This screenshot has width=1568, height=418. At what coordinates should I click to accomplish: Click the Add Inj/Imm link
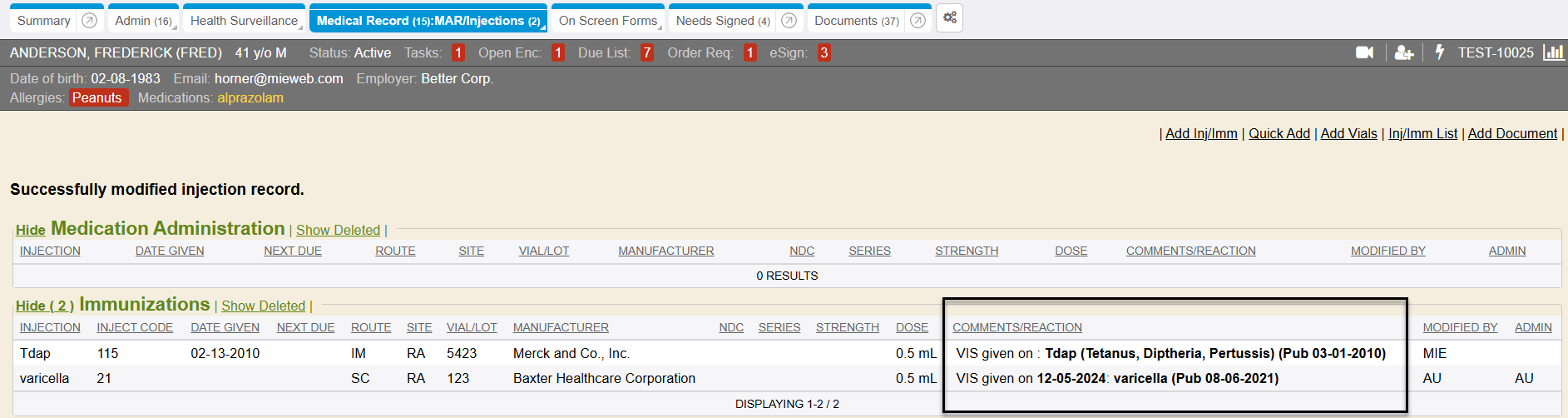1201,133
